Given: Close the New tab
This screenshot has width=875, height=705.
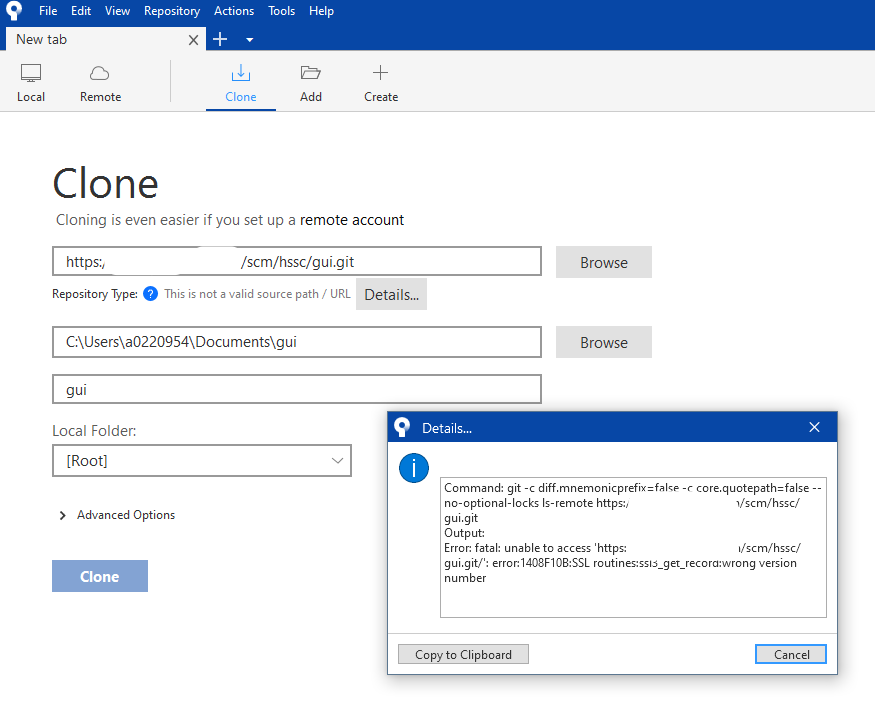Looking at the screenshot, I should (x=194, y=40).
